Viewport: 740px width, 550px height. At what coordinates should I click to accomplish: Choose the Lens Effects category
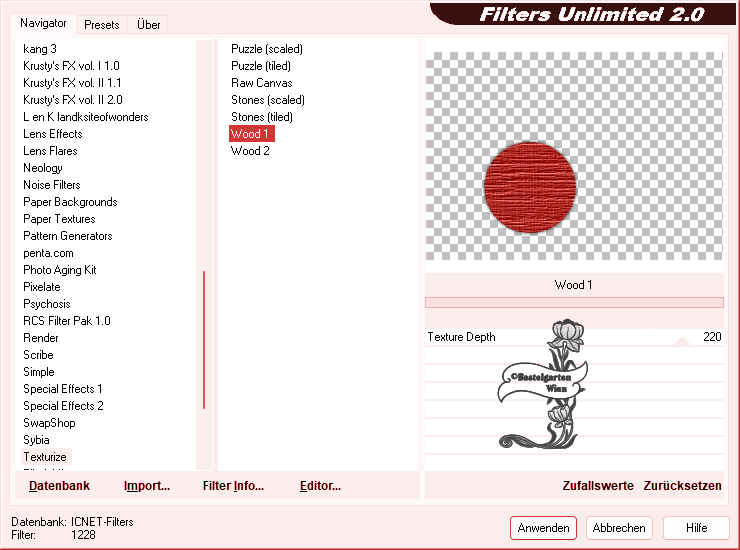pyautogui.click(x=52, y=134)
